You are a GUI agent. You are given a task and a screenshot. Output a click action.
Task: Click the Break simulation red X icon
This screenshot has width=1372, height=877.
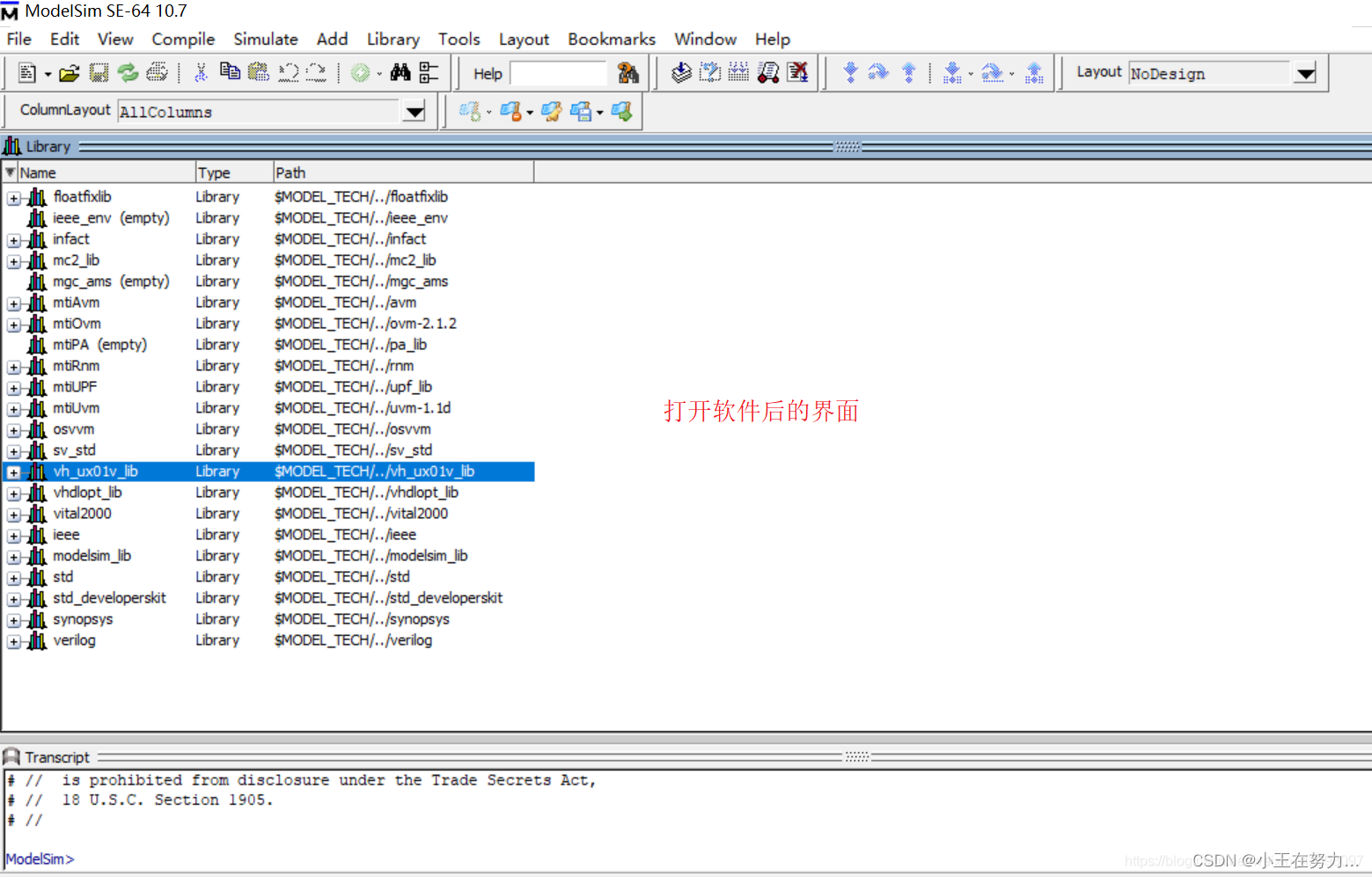[x=797, y=73]
